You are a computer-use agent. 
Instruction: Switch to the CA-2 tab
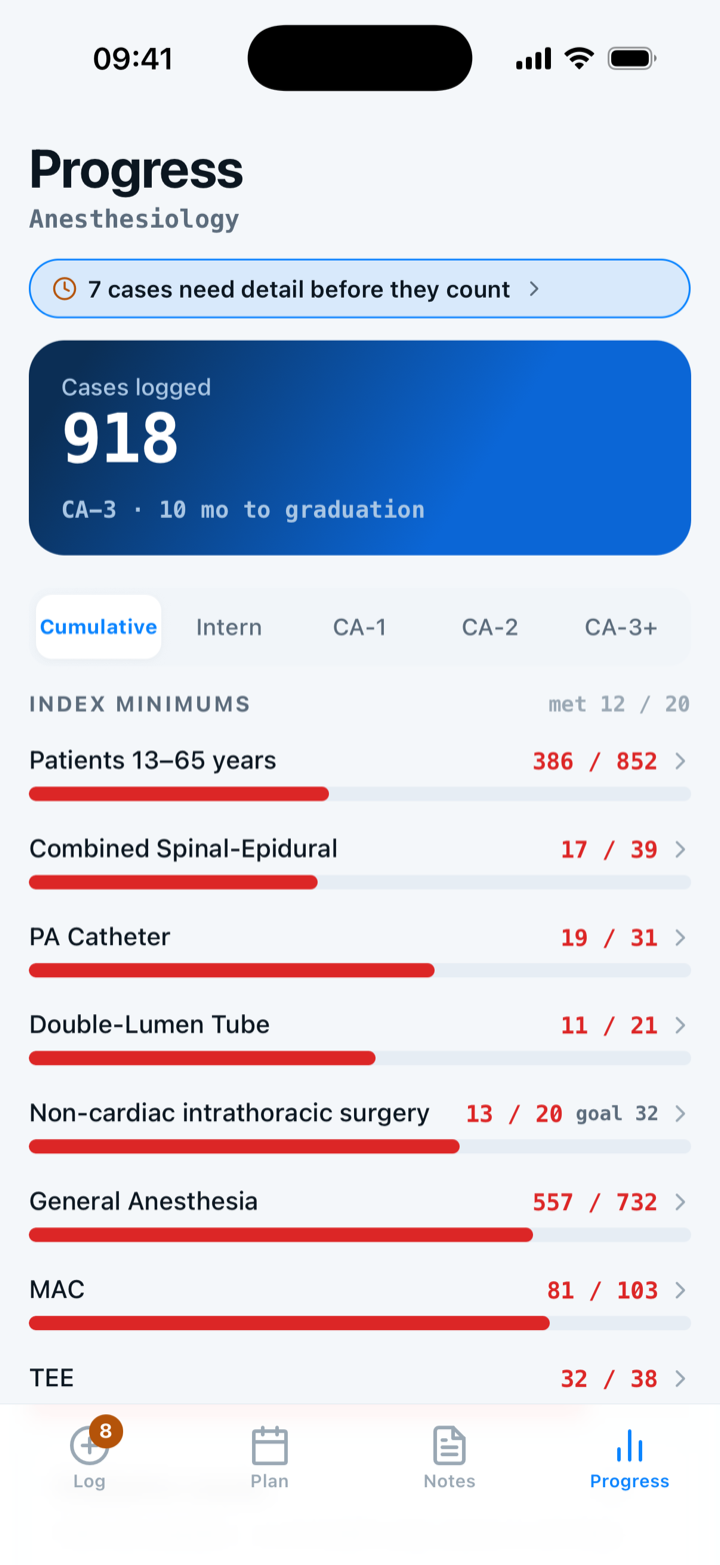(490, 627)
